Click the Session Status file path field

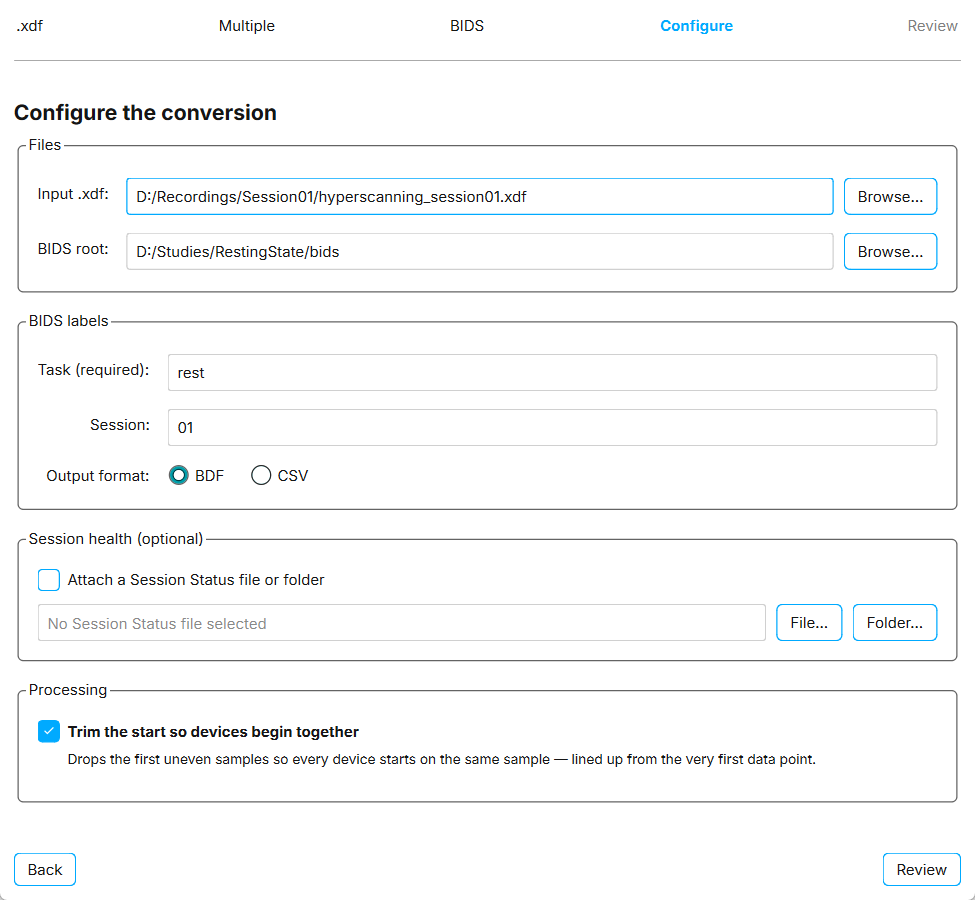tap(402, 623)
